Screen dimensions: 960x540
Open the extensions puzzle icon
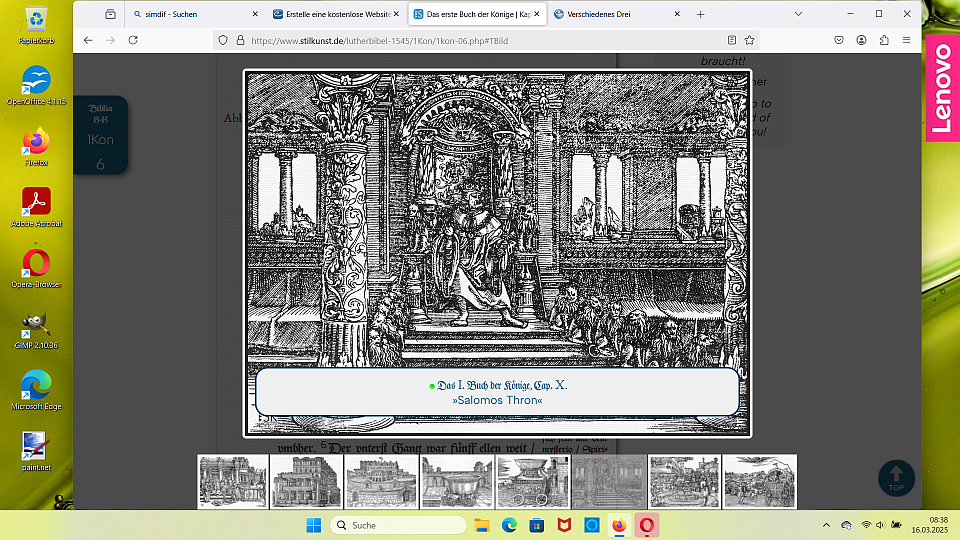[x=884, y=40]
